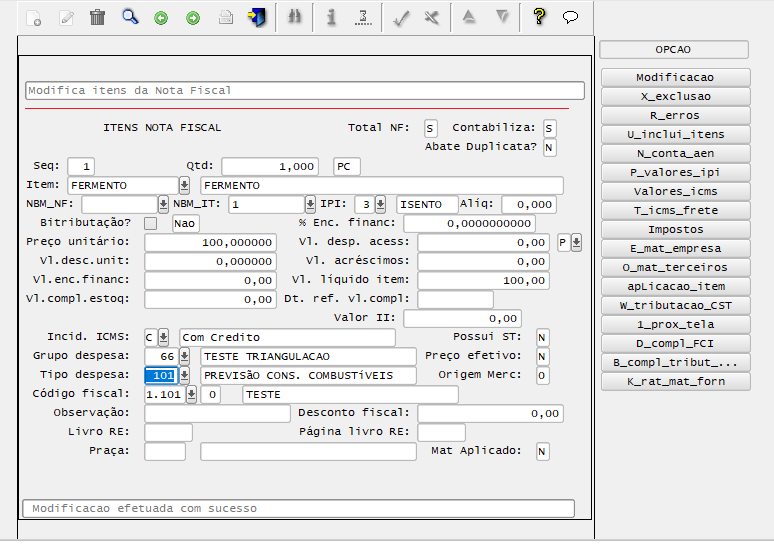This screenshot has width=774, height=544.
Task: Click the D_compl_FCI button
Action: coord(675,344)
